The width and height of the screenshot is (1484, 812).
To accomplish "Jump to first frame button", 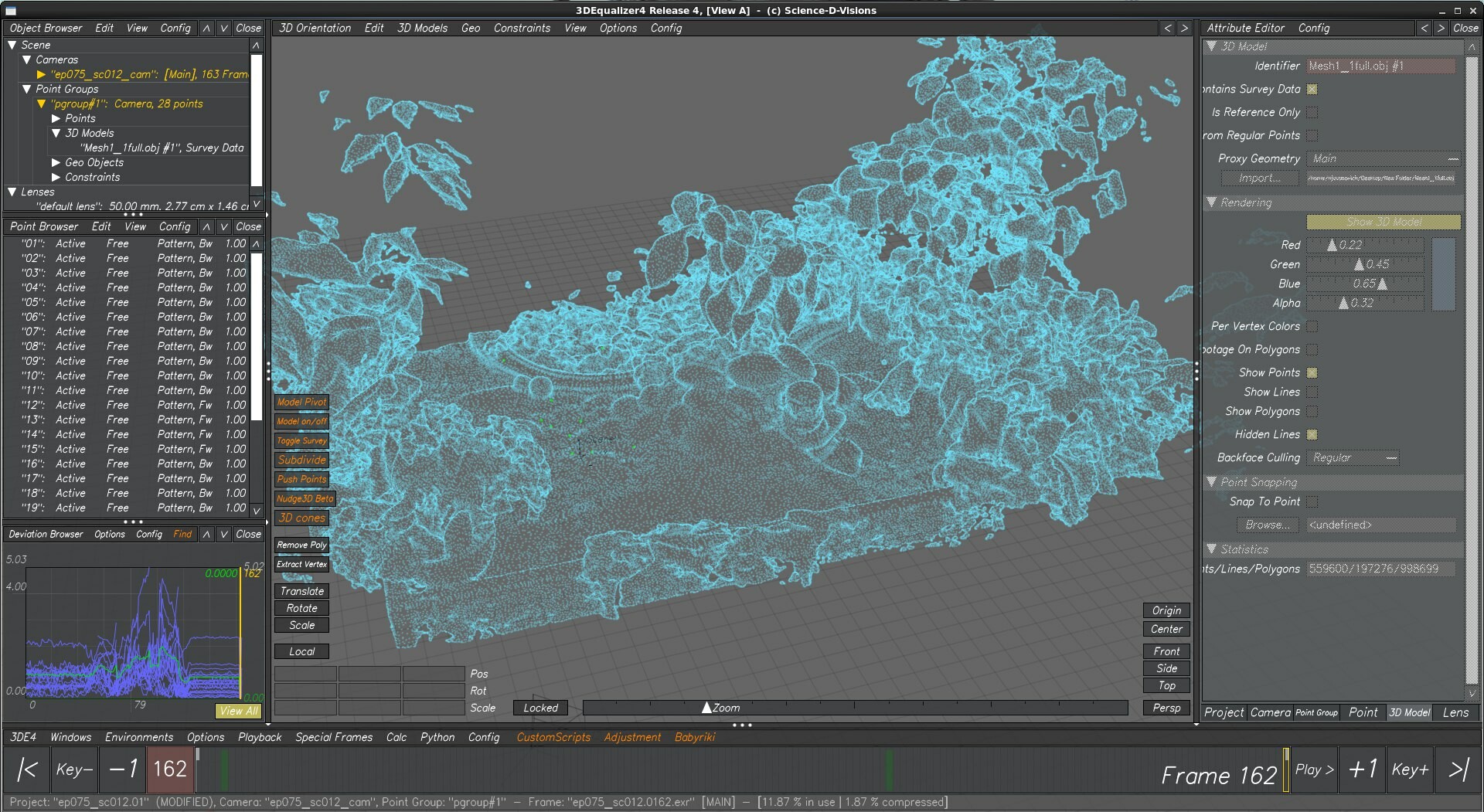I will click(x=28, y=770).
